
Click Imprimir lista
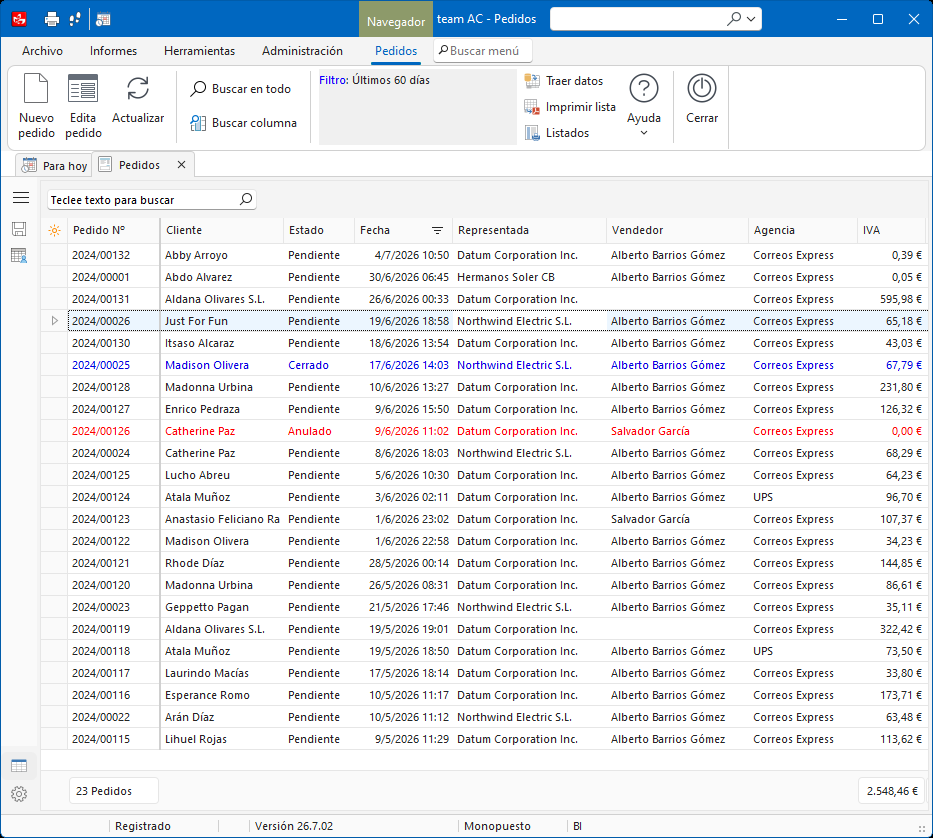[x=570, y=107]
